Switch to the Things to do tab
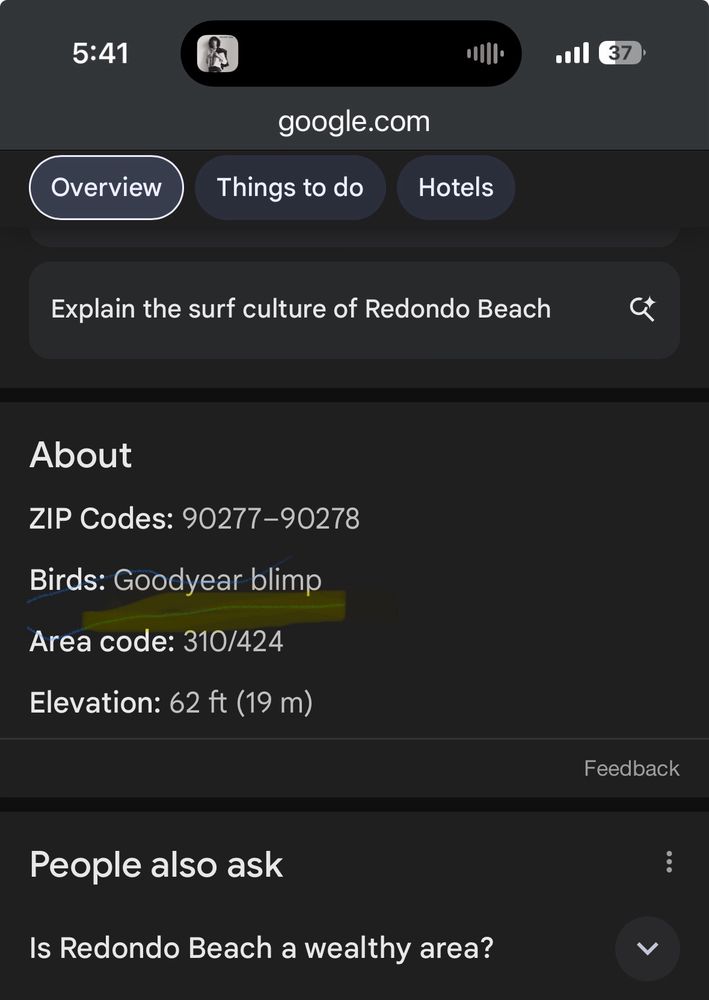 tap(290, 187)
